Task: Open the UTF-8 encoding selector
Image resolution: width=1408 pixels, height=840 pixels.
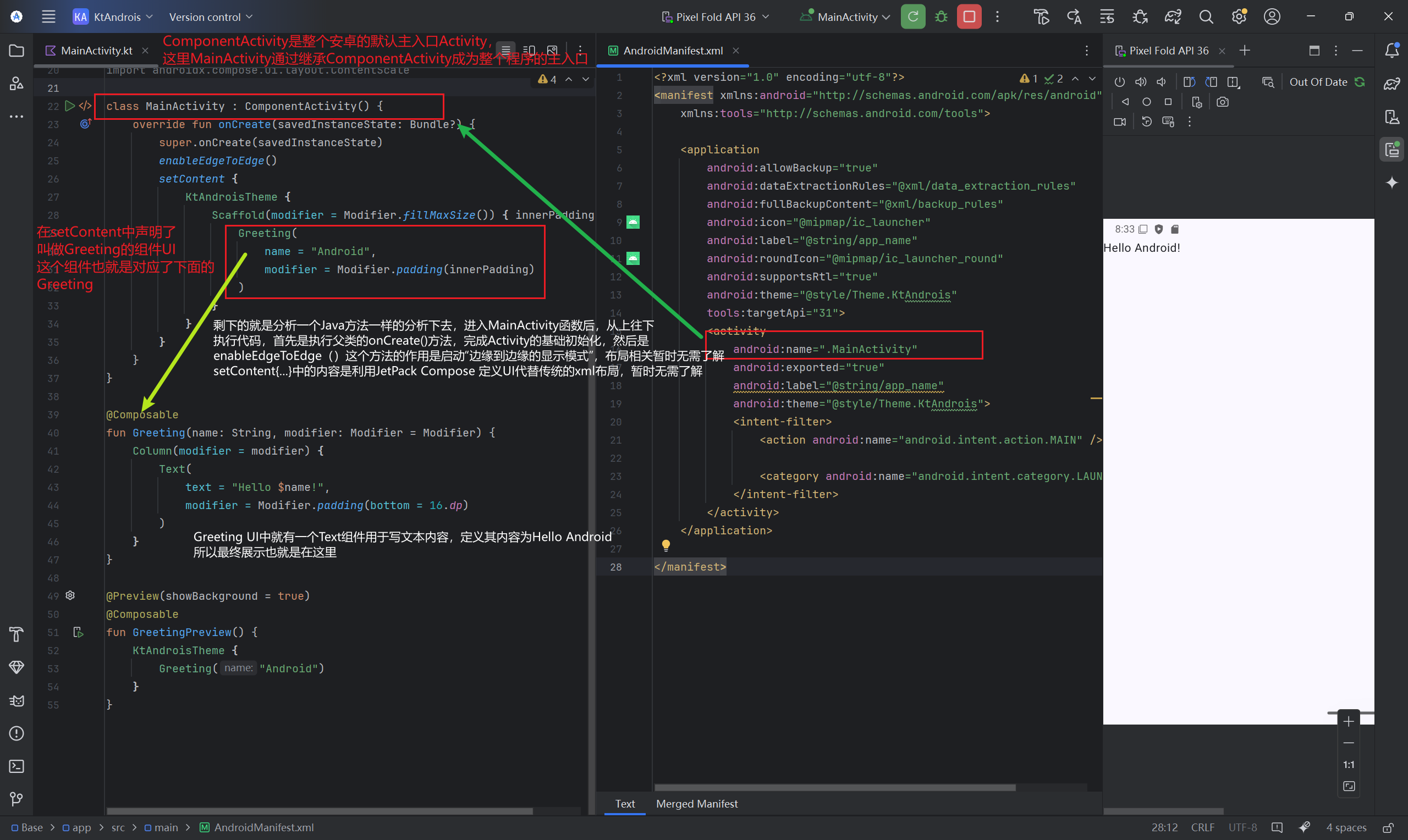Action: pyautogui.click(x=1242, y=827)
